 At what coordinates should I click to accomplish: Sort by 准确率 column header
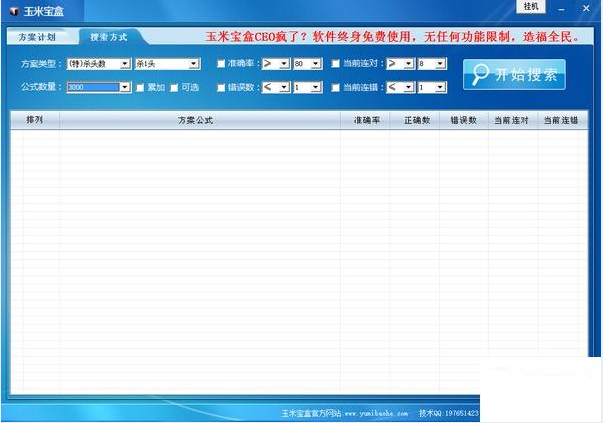365,120
